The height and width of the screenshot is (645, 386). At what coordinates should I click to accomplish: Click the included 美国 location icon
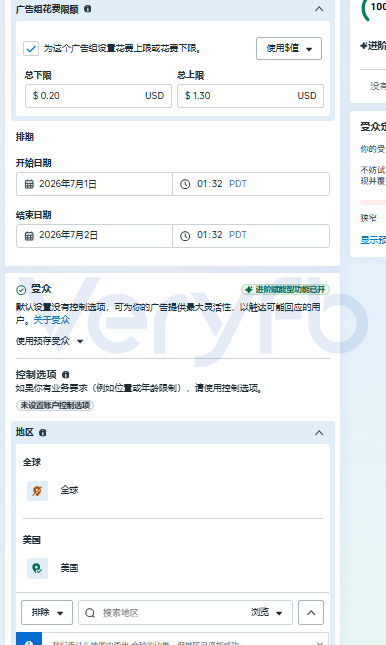click(x=37, y=568)
